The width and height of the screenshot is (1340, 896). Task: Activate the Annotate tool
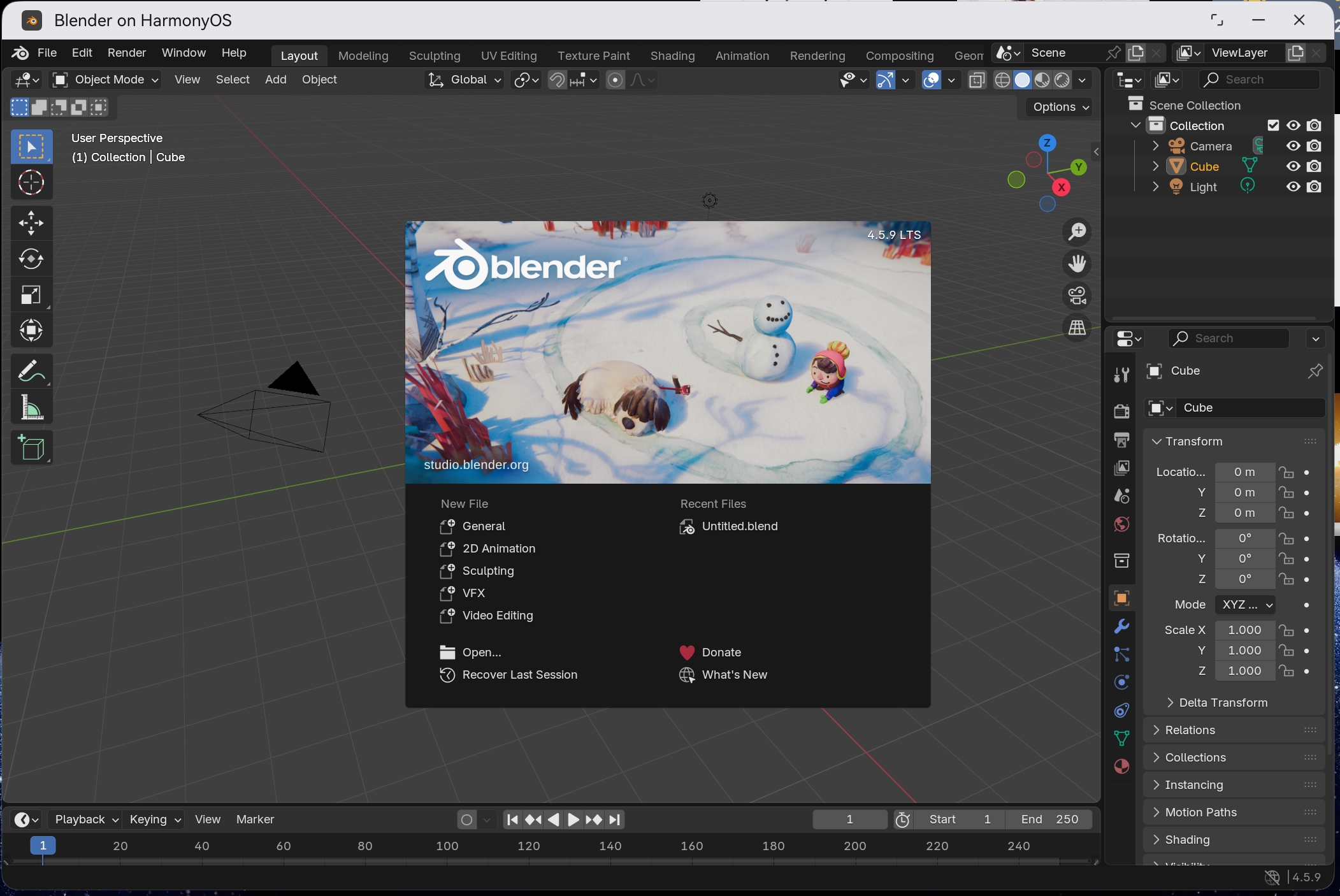point(31,371)
